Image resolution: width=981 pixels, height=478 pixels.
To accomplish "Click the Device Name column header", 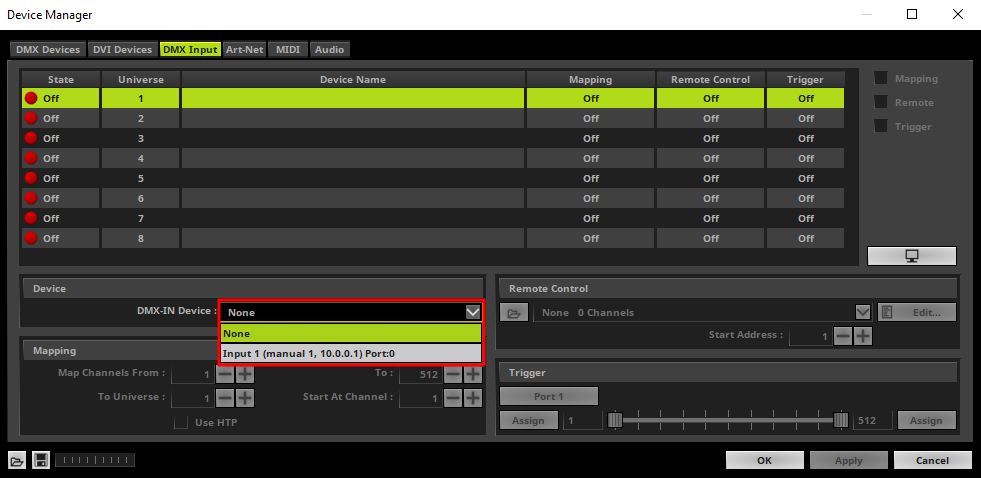I will coord(353,79).
